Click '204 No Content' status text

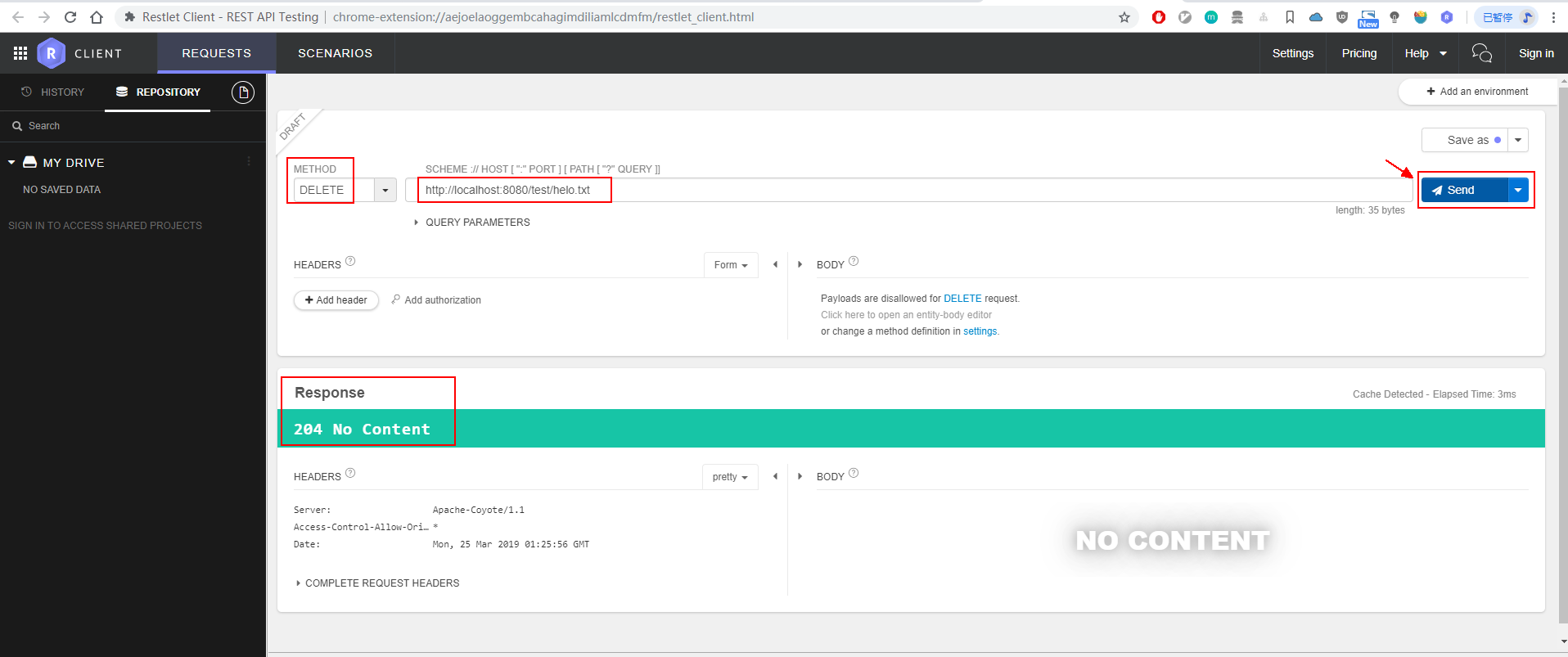pos(362,429)
